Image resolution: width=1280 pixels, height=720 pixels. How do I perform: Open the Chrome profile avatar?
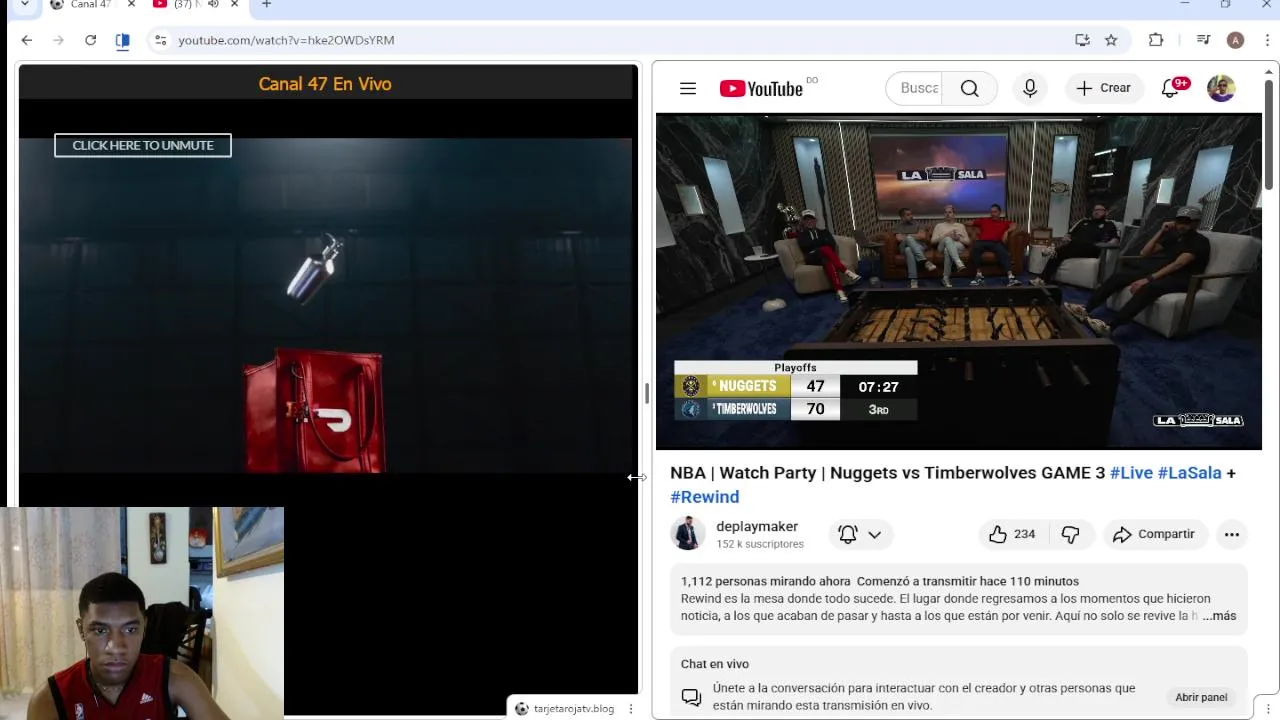(1235, 40)
